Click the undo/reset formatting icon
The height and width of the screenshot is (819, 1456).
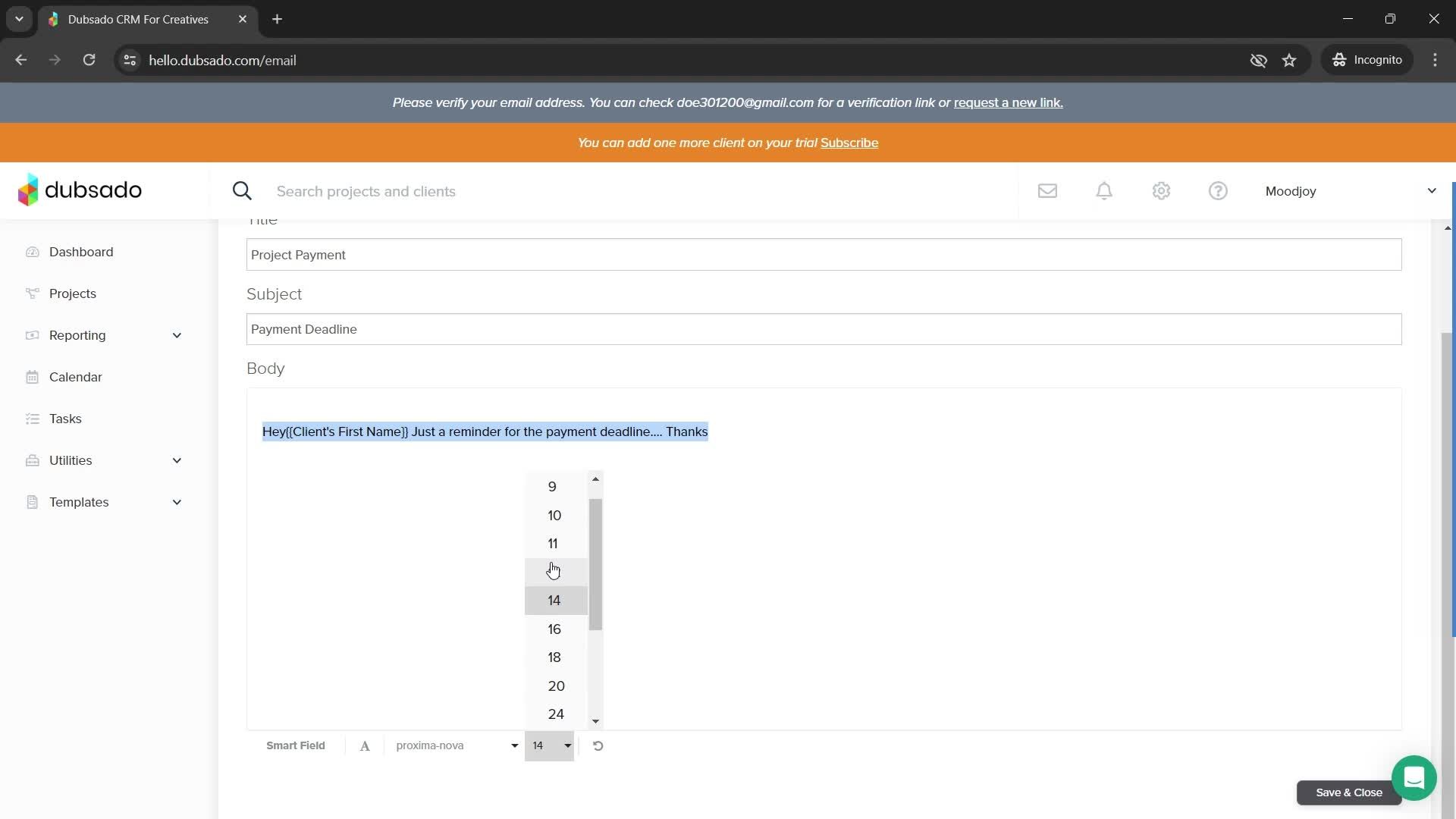[x=598, y=746]
